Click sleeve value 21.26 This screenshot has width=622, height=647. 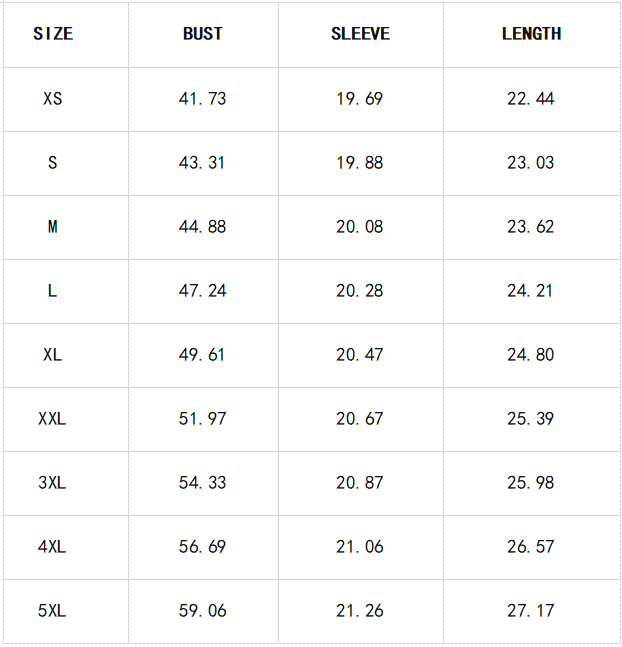(x=360, y=611)
